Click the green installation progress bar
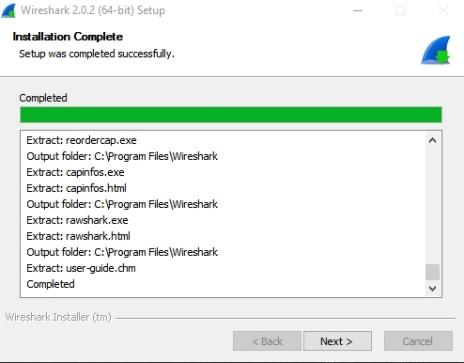The width and height of the screenshot is (464, 363). [231, 115]
